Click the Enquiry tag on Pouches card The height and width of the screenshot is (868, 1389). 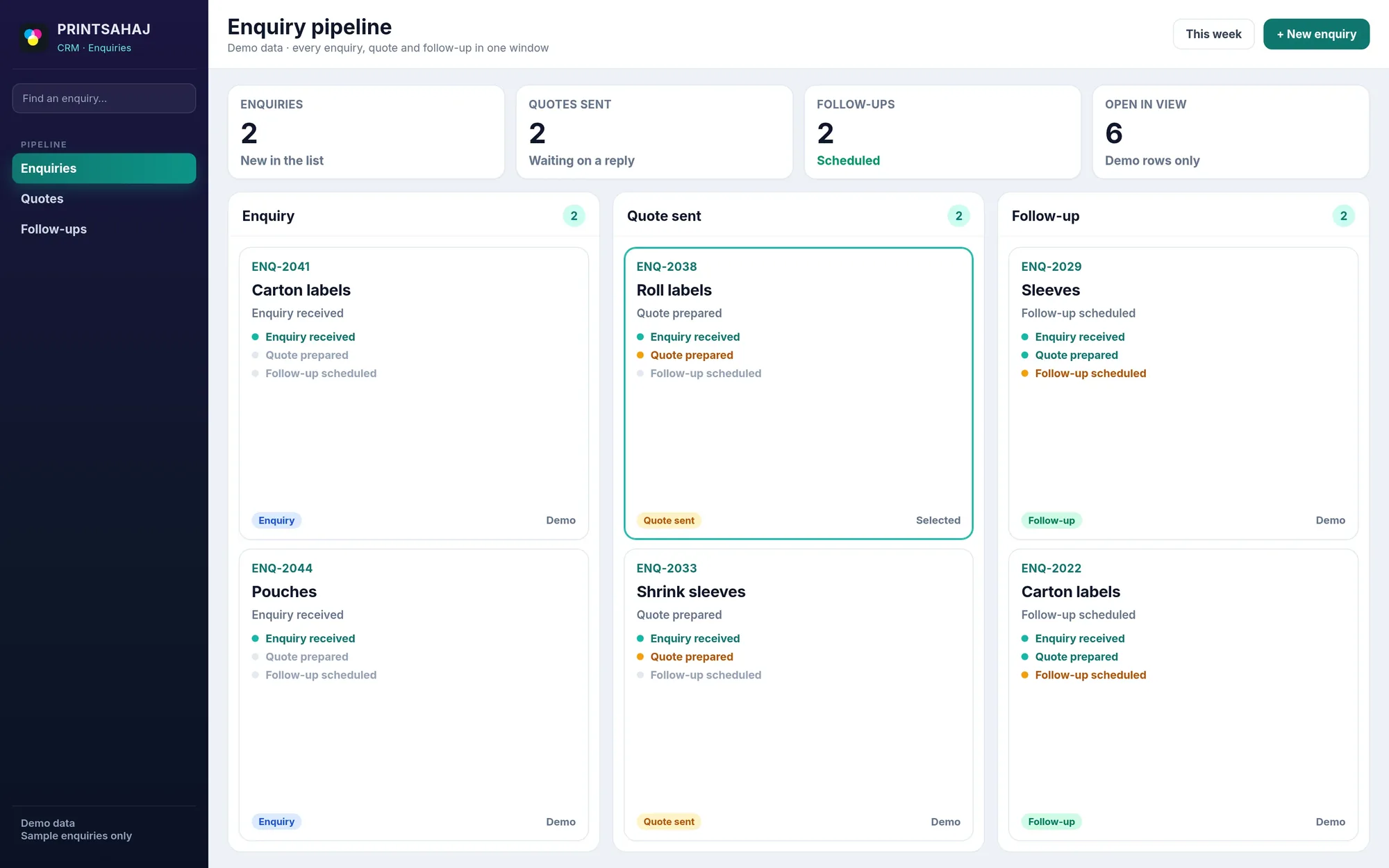[276, 821]
